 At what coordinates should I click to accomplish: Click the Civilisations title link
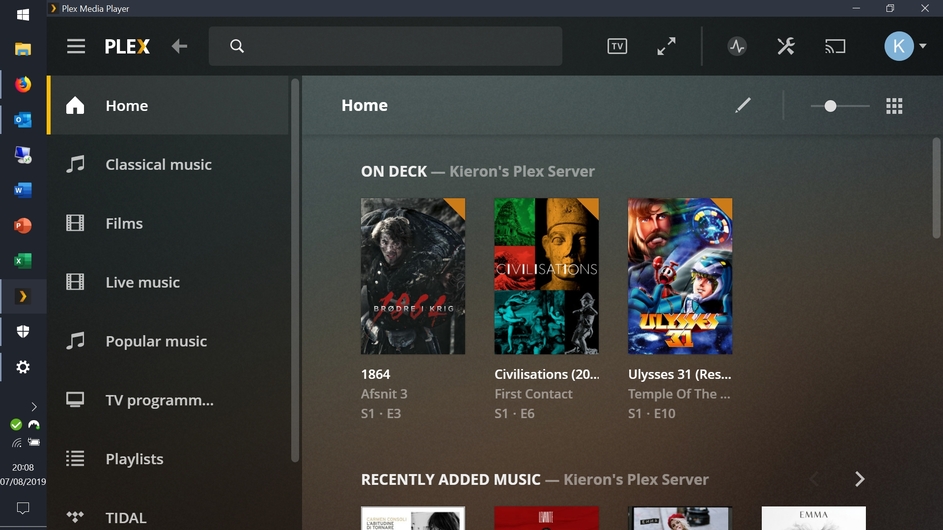point(547,374)
